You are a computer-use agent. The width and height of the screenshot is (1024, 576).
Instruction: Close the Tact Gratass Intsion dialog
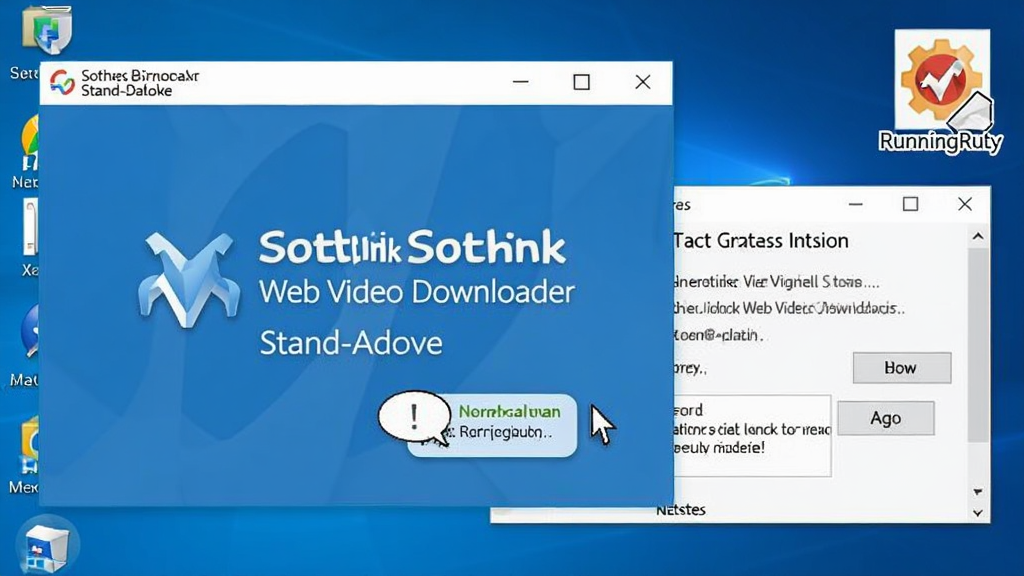click(965, 204)
